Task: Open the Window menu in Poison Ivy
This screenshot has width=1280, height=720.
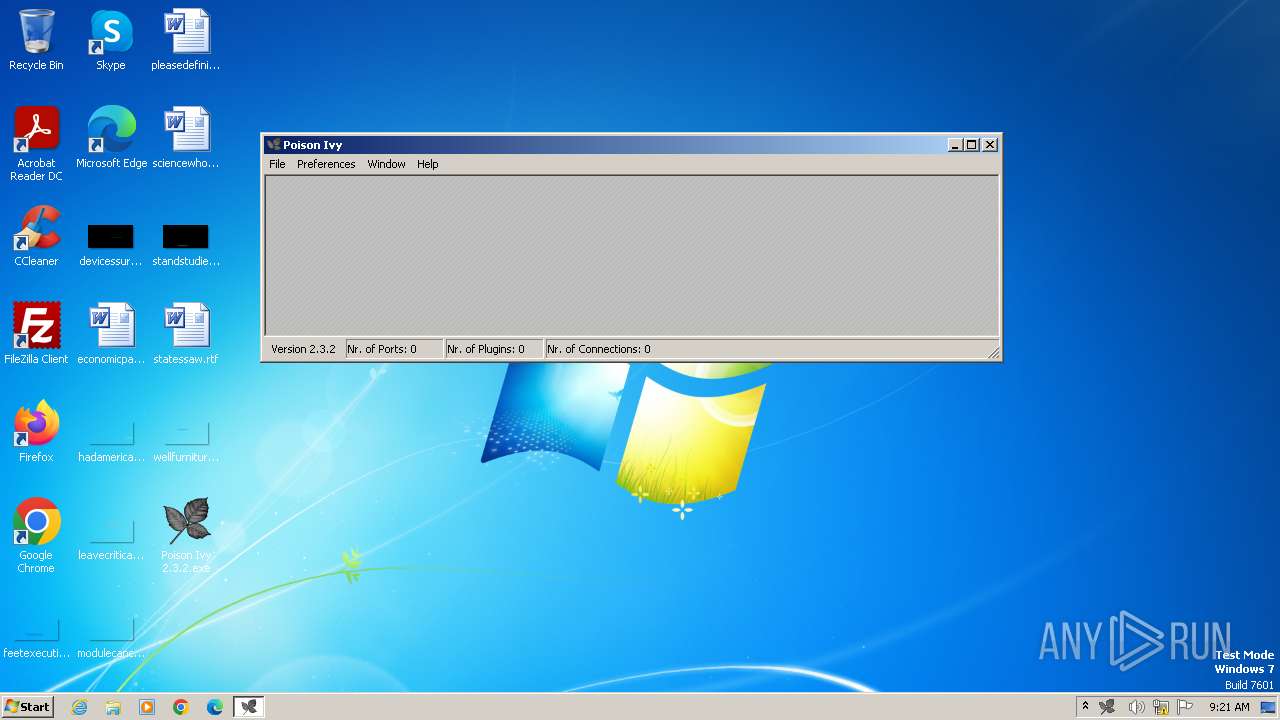Action: coord(386,164)
